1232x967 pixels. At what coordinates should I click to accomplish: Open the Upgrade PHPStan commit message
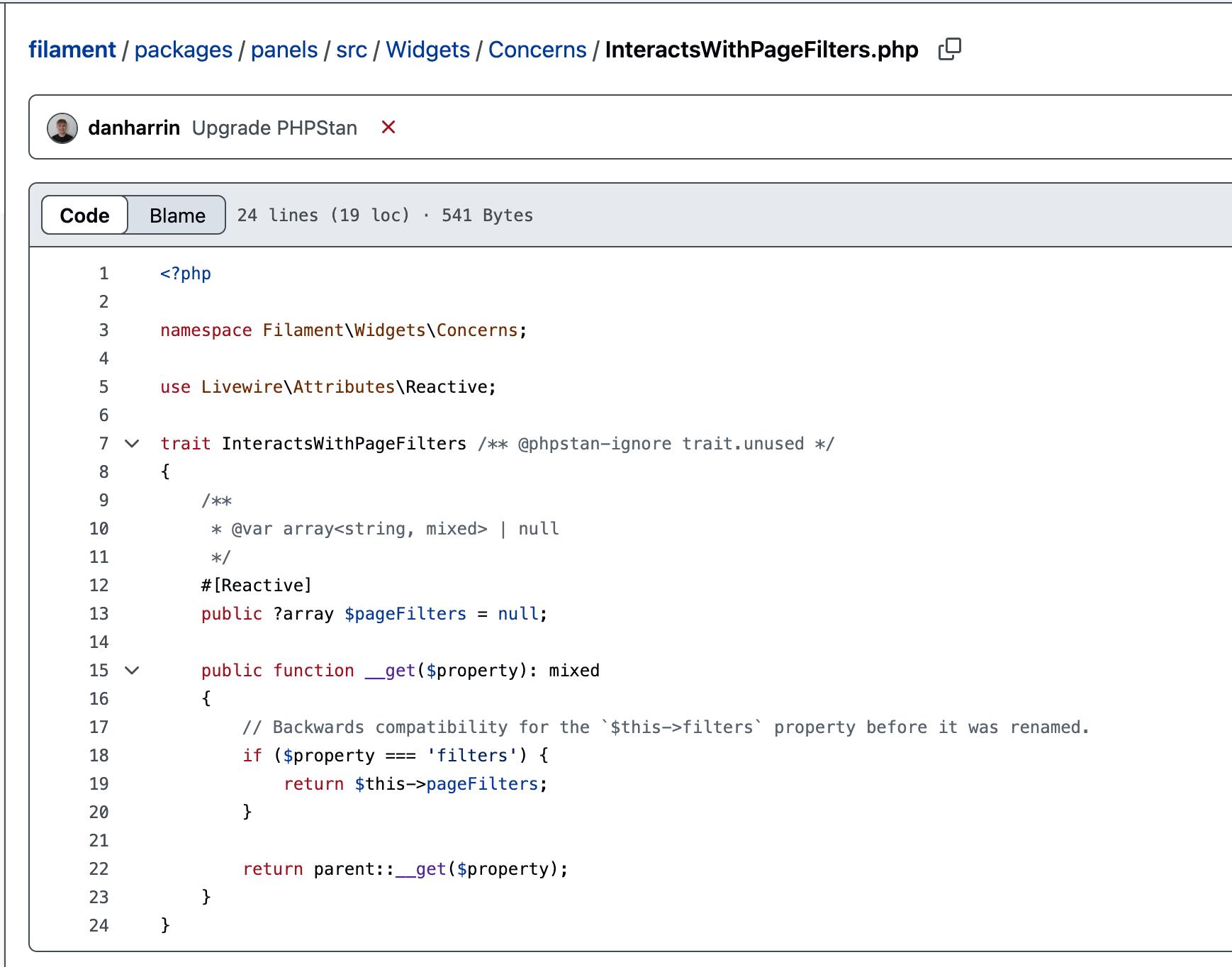coord(274,128)
